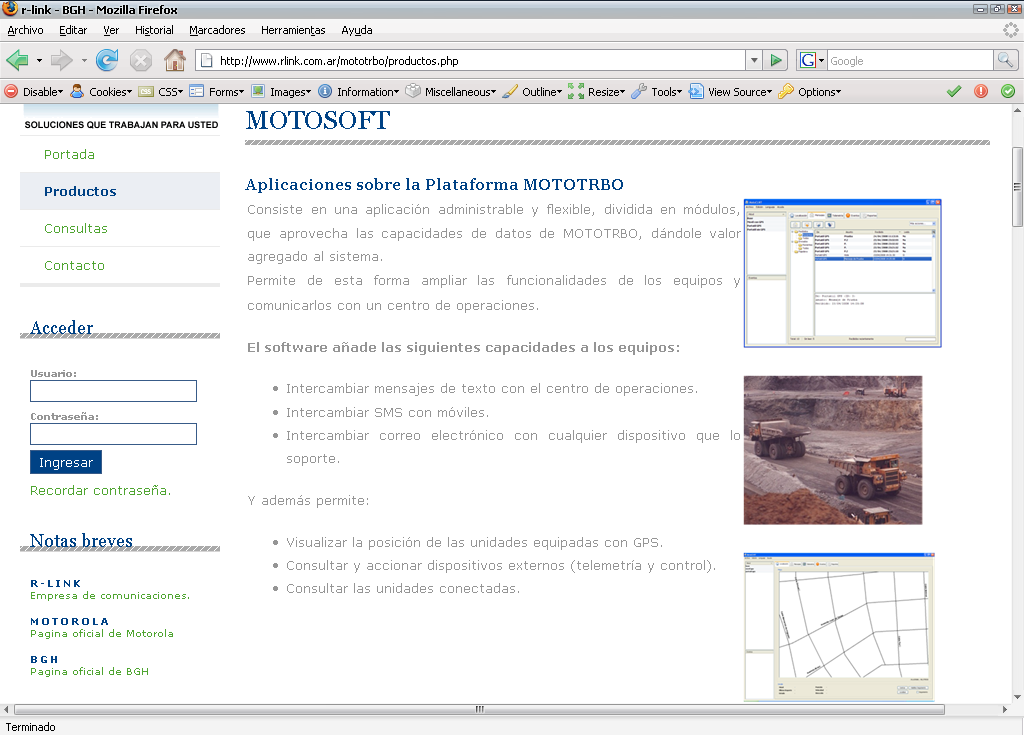Open the Ver menu
Viewport: 1024px width, 735px height.
(111, 30)
